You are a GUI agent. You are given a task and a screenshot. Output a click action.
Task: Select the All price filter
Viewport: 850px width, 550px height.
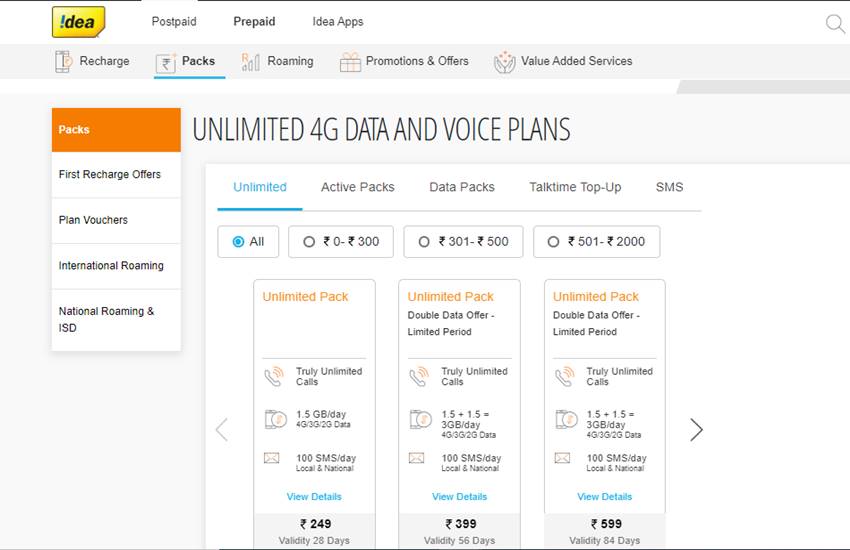(248, 242)
